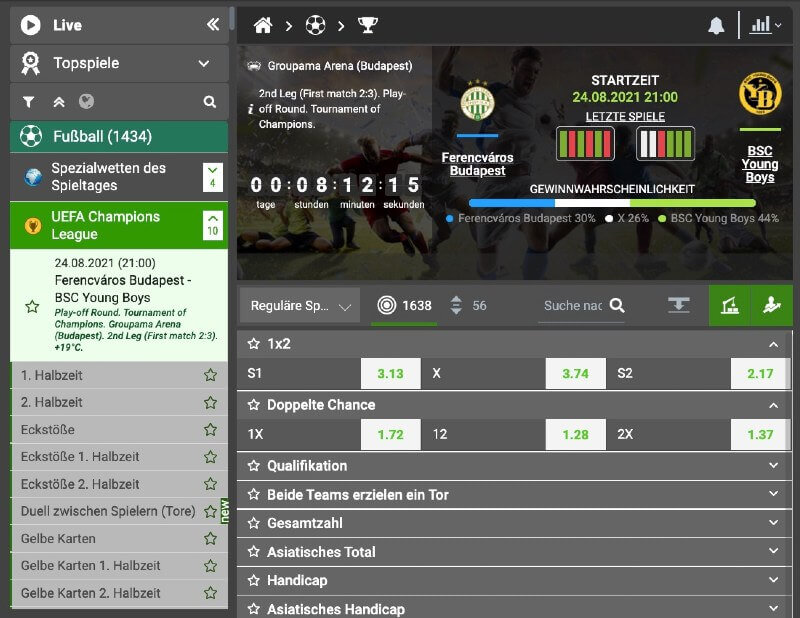
Task: Open sidebar search magnifier
Action: coord(210,102)
